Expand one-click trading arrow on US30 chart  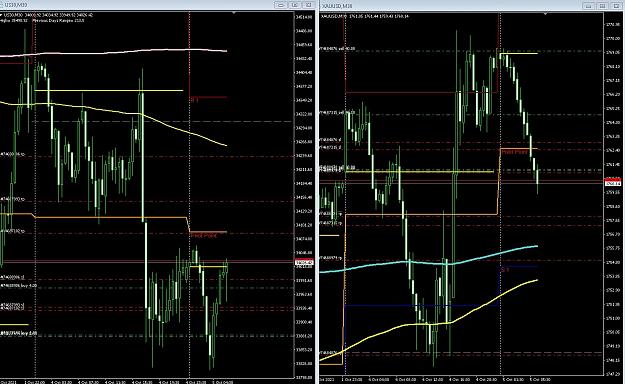click(x=1, y=15)
